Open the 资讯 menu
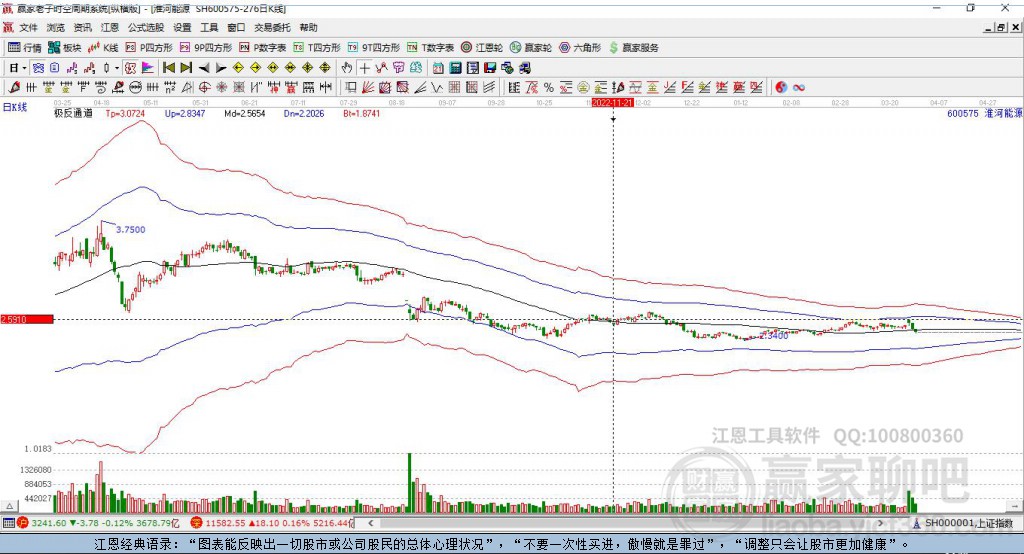 coord(82,27)
